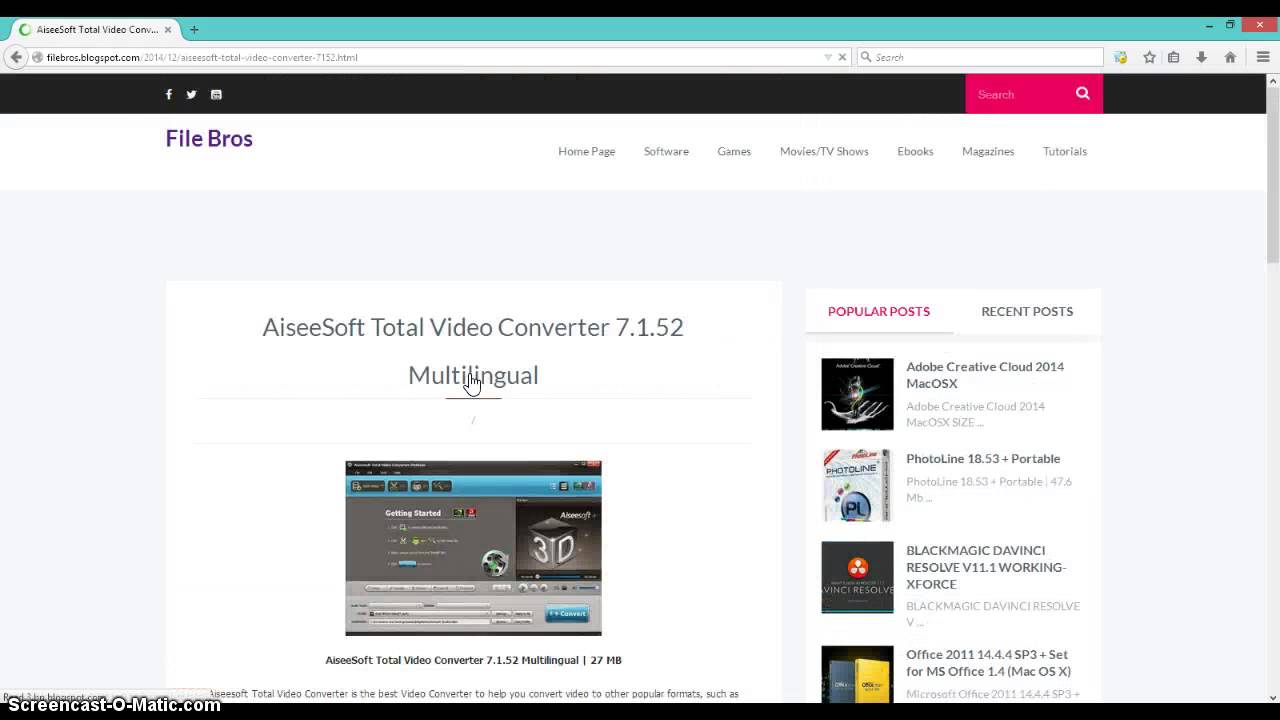
Task: Go to the browser Home icon
Action: click(1230, 57)
